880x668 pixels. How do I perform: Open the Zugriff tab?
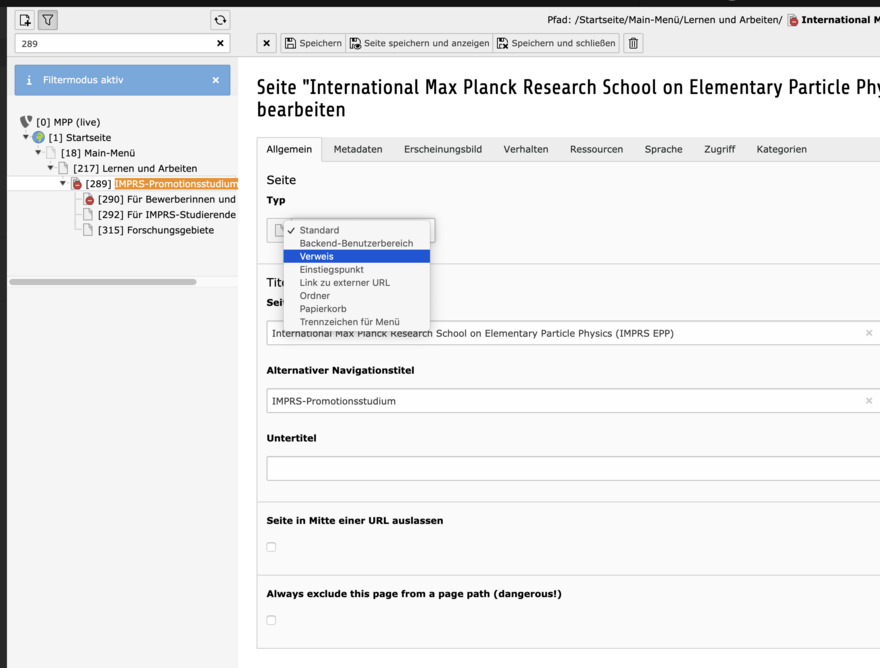click(x=719, y=149)
